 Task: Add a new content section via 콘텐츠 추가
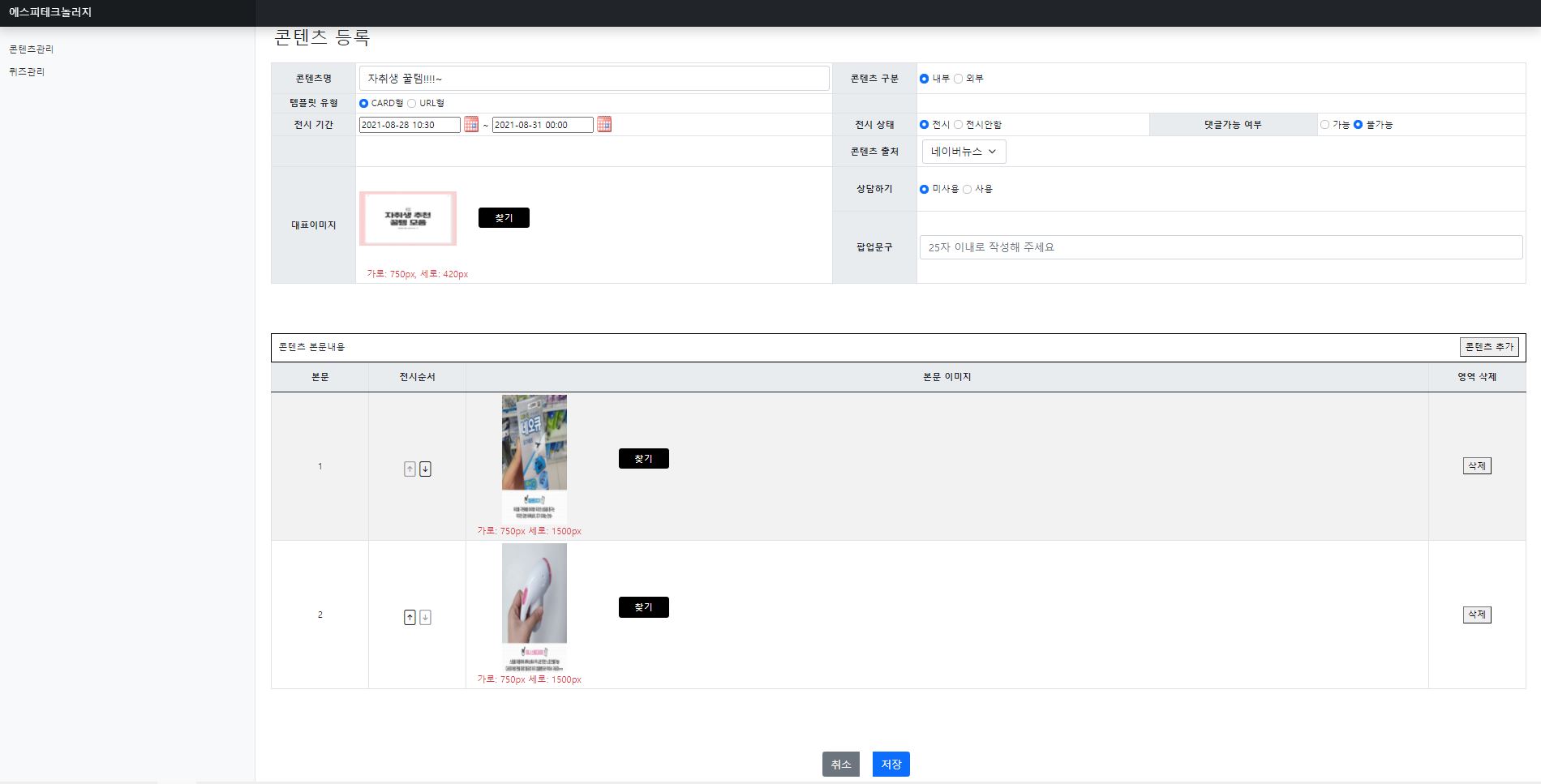[x=1489, y=346]
